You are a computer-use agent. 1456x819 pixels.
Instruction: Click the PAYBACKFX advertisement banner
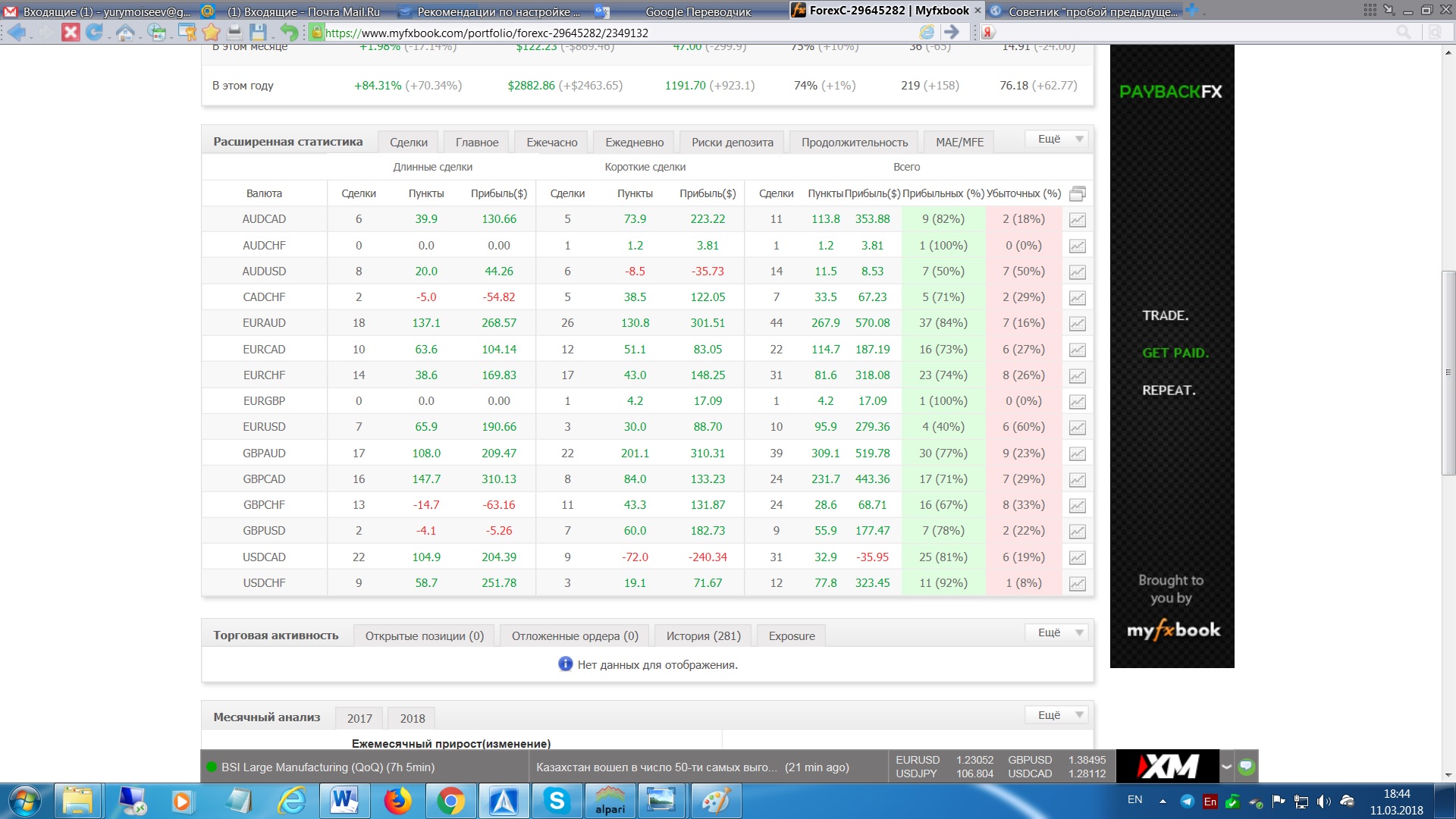coord(1172,356)
